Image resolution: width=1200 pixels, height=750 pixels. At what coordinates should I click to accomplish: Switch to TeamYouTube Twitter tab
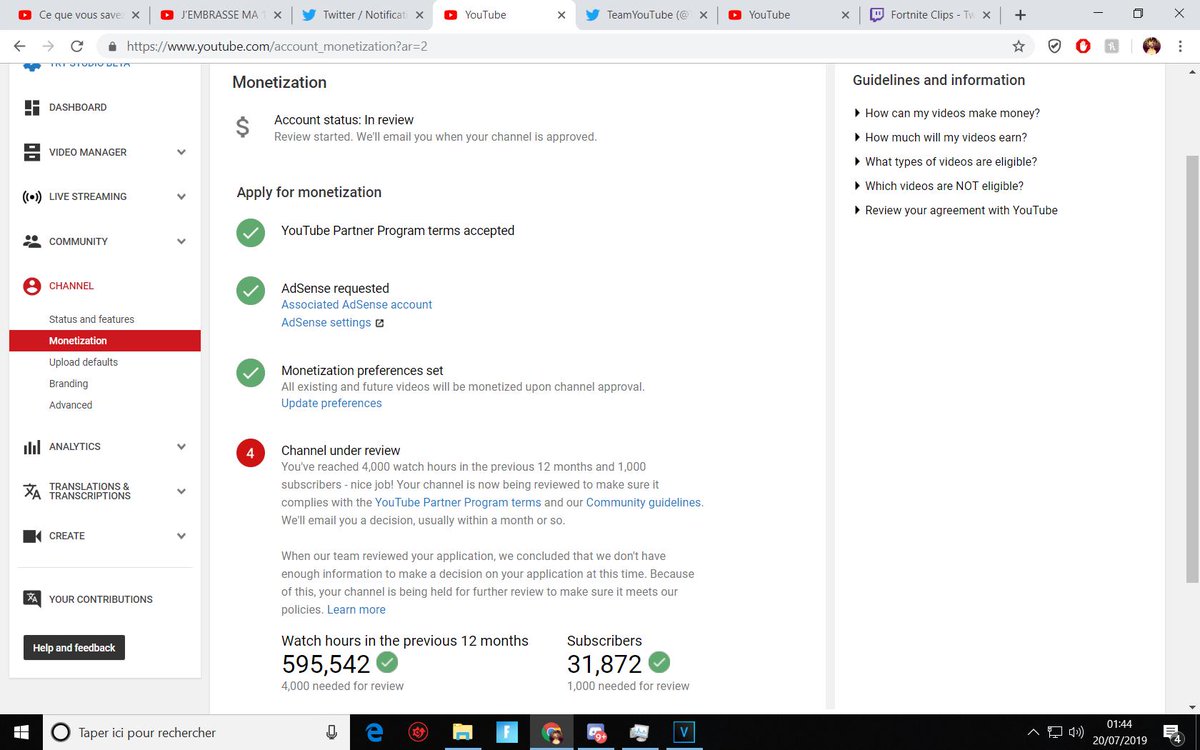click(646, 15)
